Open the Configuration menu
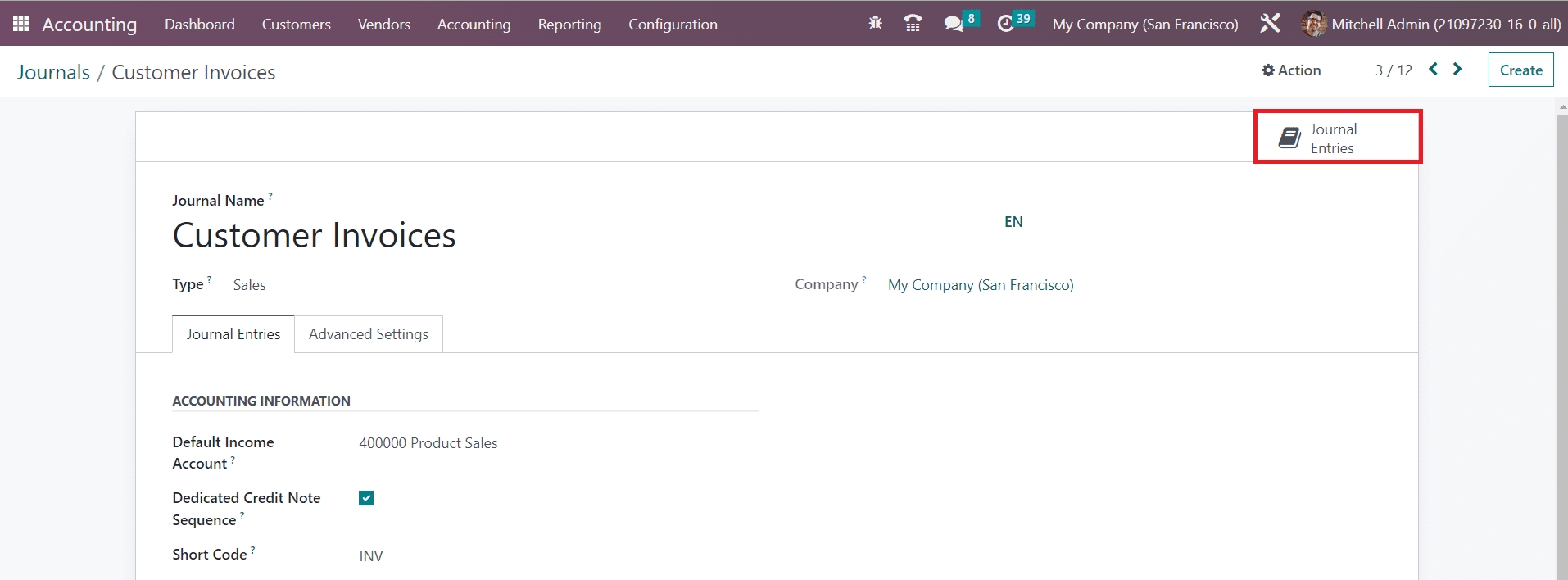This screenshot has width=1568, height=580. coord(673,25)
